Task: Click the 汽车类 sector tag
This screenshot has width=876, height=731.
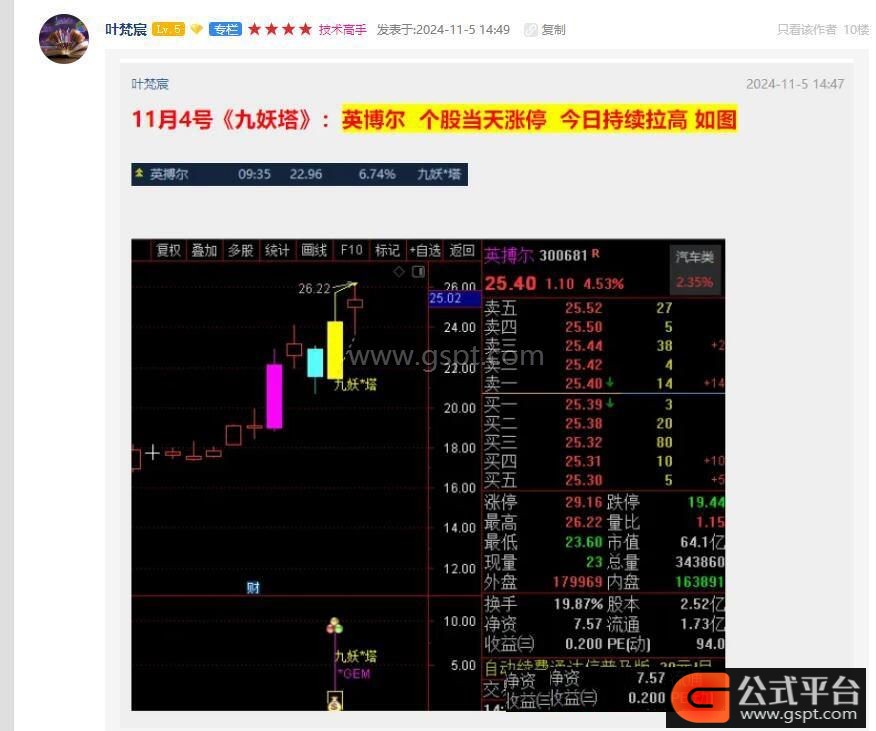Action: tap(694, 257)
